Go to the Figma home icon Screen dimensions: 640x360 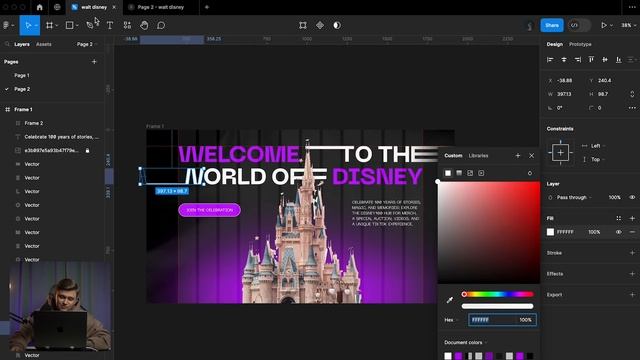[x=40, y=7]
